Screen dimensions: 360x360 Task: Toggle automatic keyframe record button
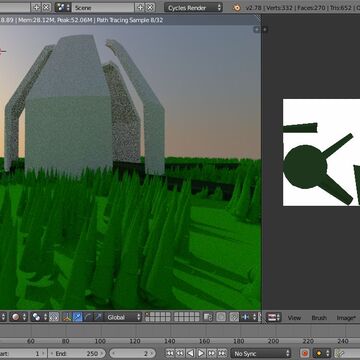[x=304, y=353]
